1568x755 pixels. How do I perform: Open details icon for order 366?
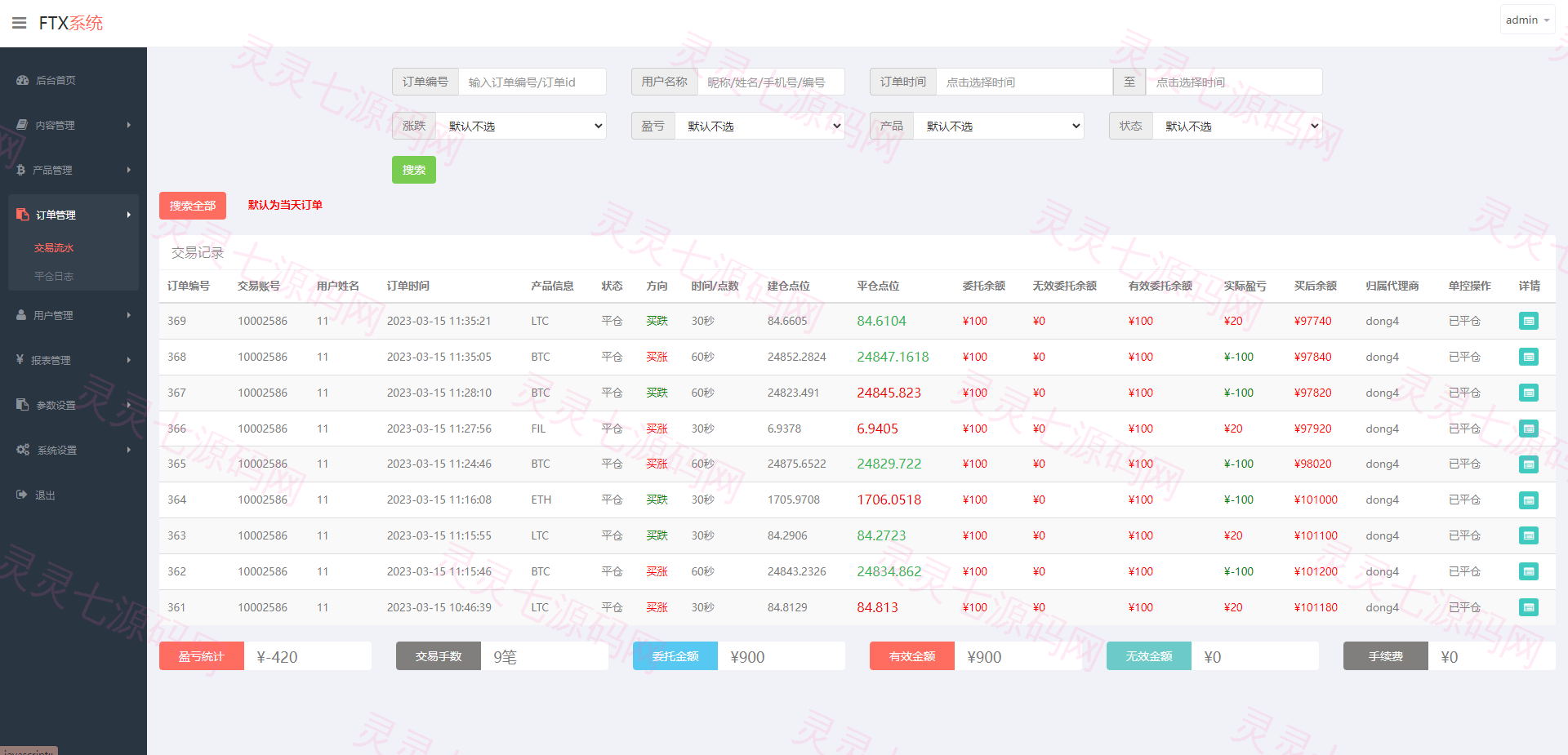pos(1529,429)
